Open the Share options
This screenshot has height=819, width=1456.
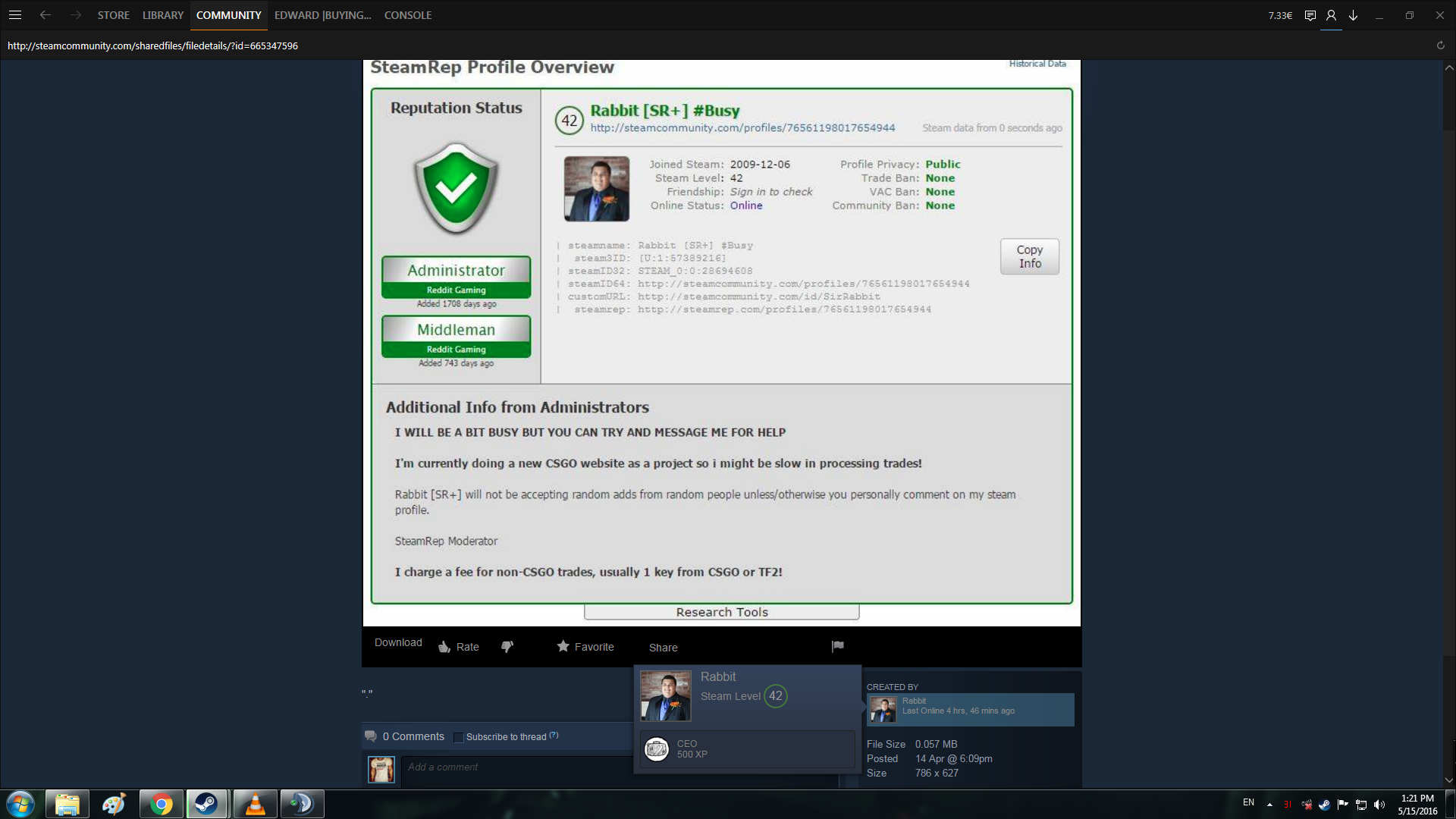coord(663,648)
